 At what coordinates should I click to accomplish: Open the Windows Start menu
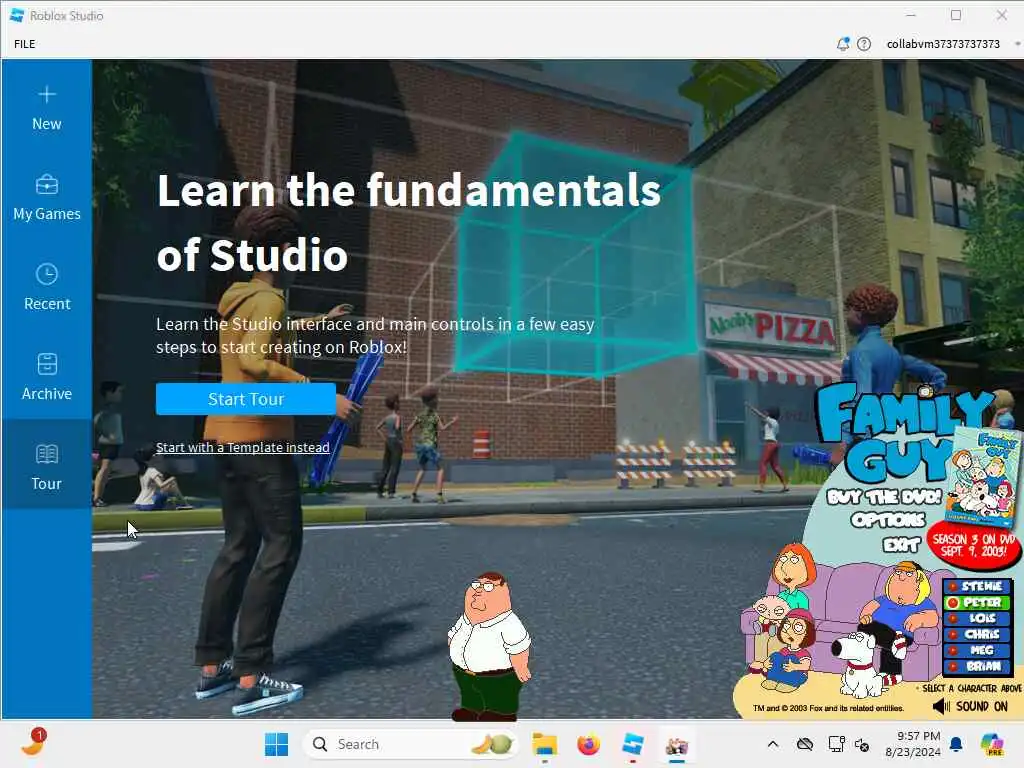pyautogui.click(x=276, y=744)
